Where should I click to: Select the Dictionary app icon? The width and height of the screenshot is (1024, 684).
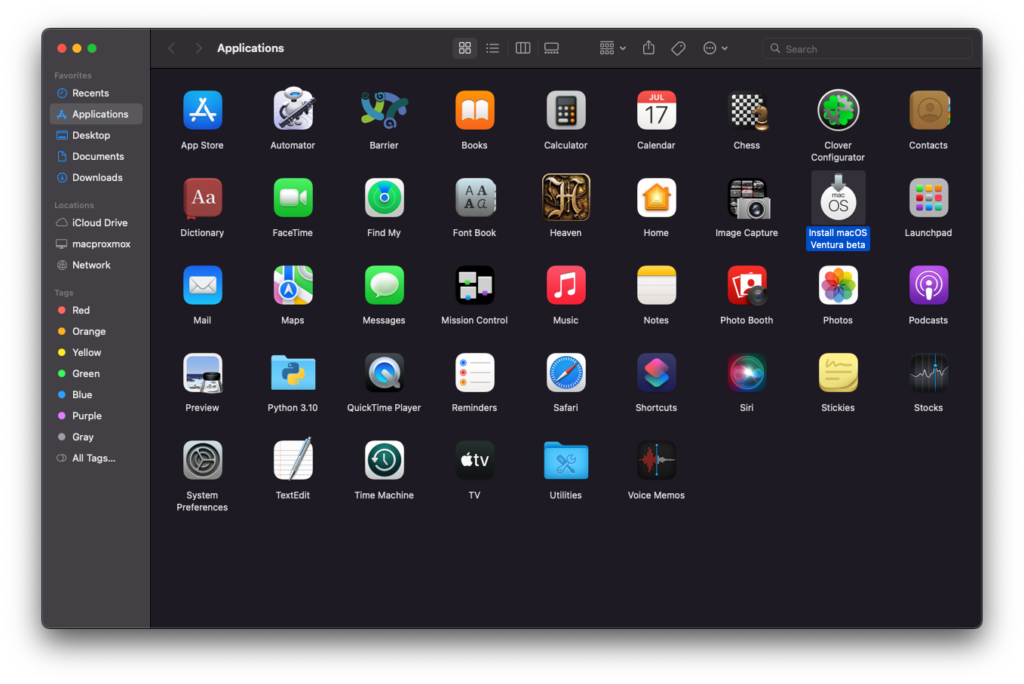point(202,198)
